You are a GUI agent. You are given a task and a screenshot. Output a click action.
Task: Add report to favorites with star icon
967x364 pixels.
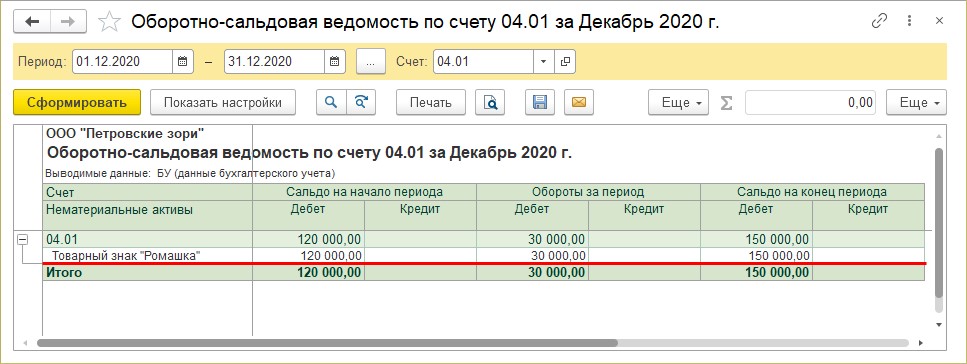[x=109, y=22]
